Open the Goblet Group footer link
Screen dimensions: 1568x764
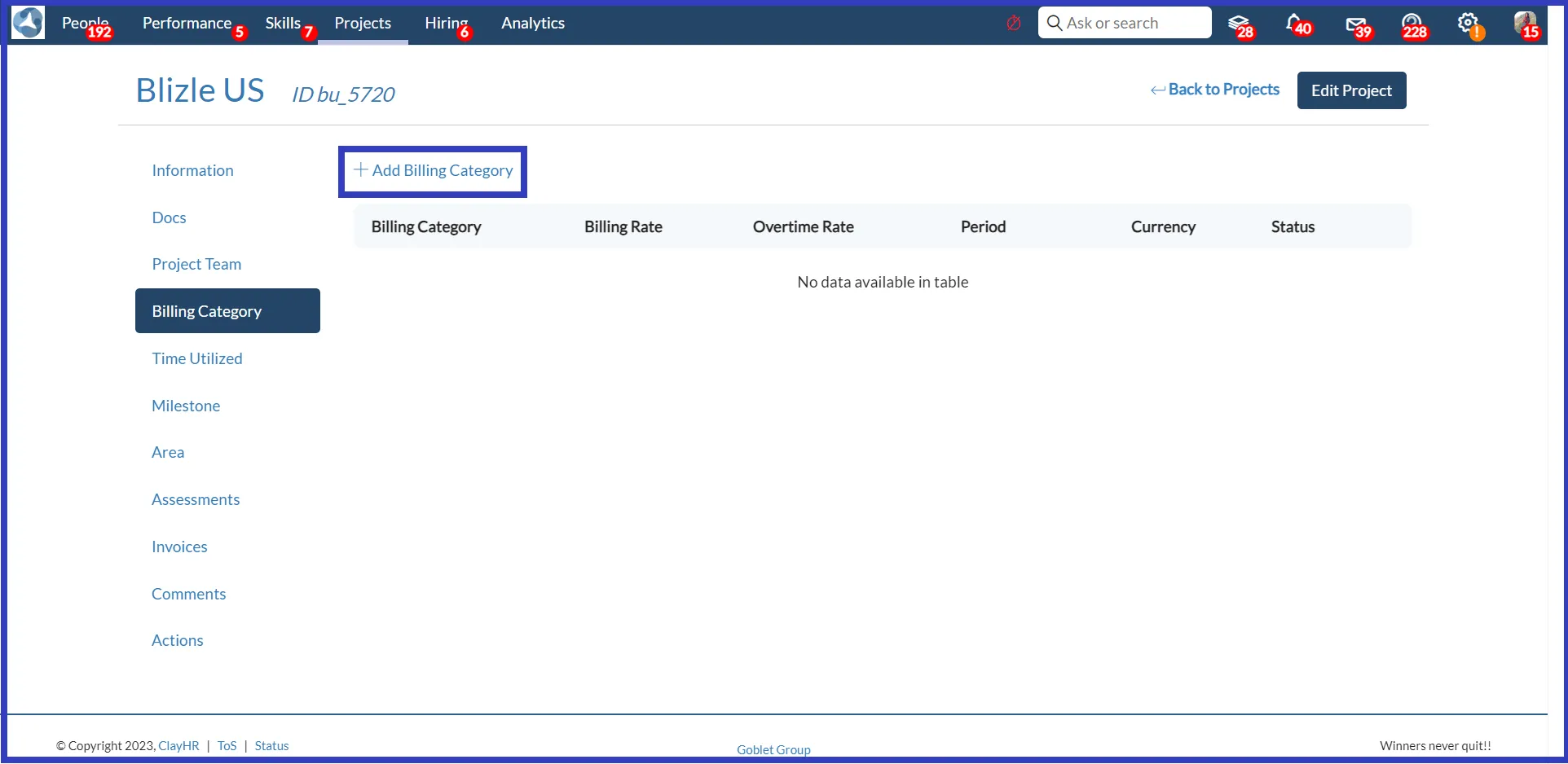[773, 749]
